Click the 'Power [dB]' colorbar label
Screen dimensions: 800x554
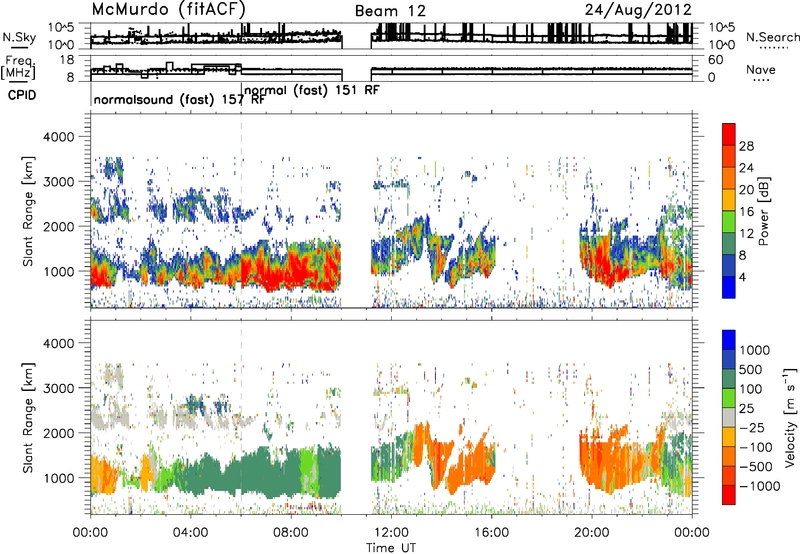point(763,211)
